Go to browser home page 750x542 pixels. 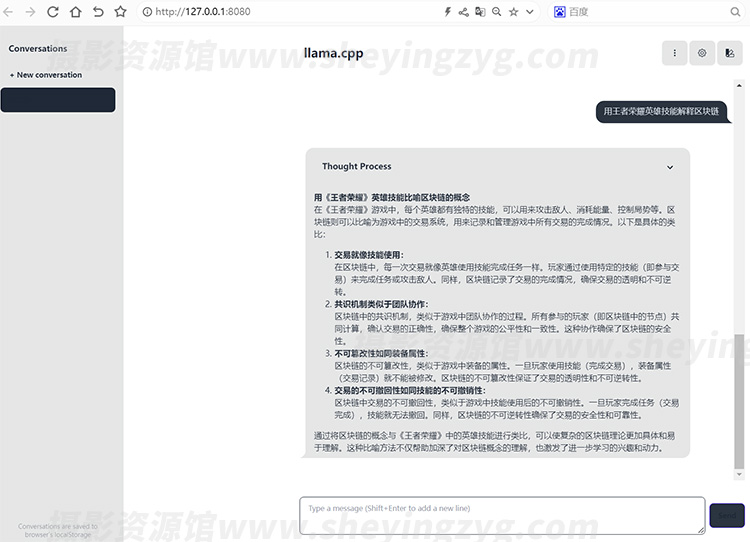point(75,12)
